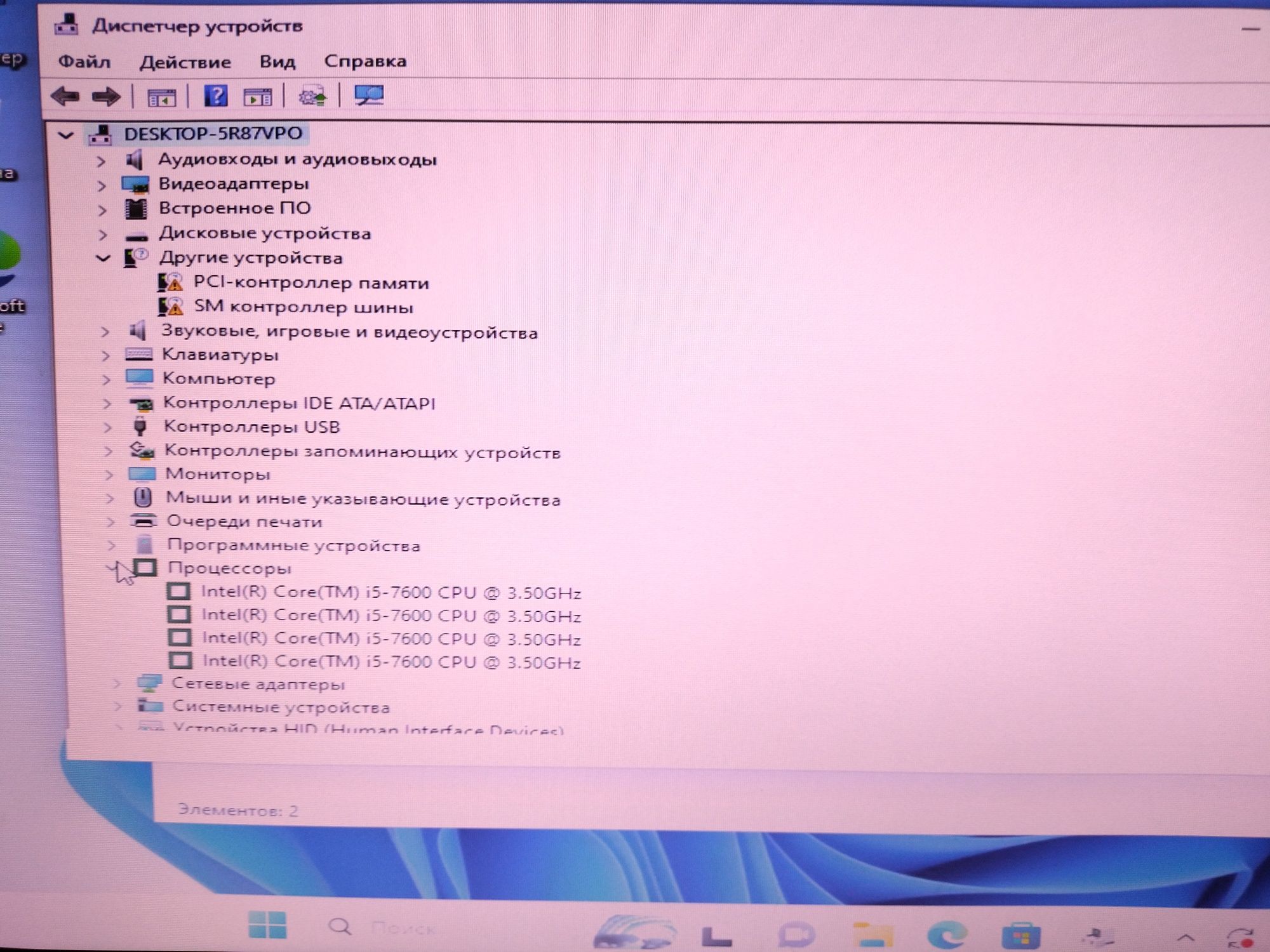Click the Компьютер monitor icon
Screen dimensions: 1270x952
point(140,378)
